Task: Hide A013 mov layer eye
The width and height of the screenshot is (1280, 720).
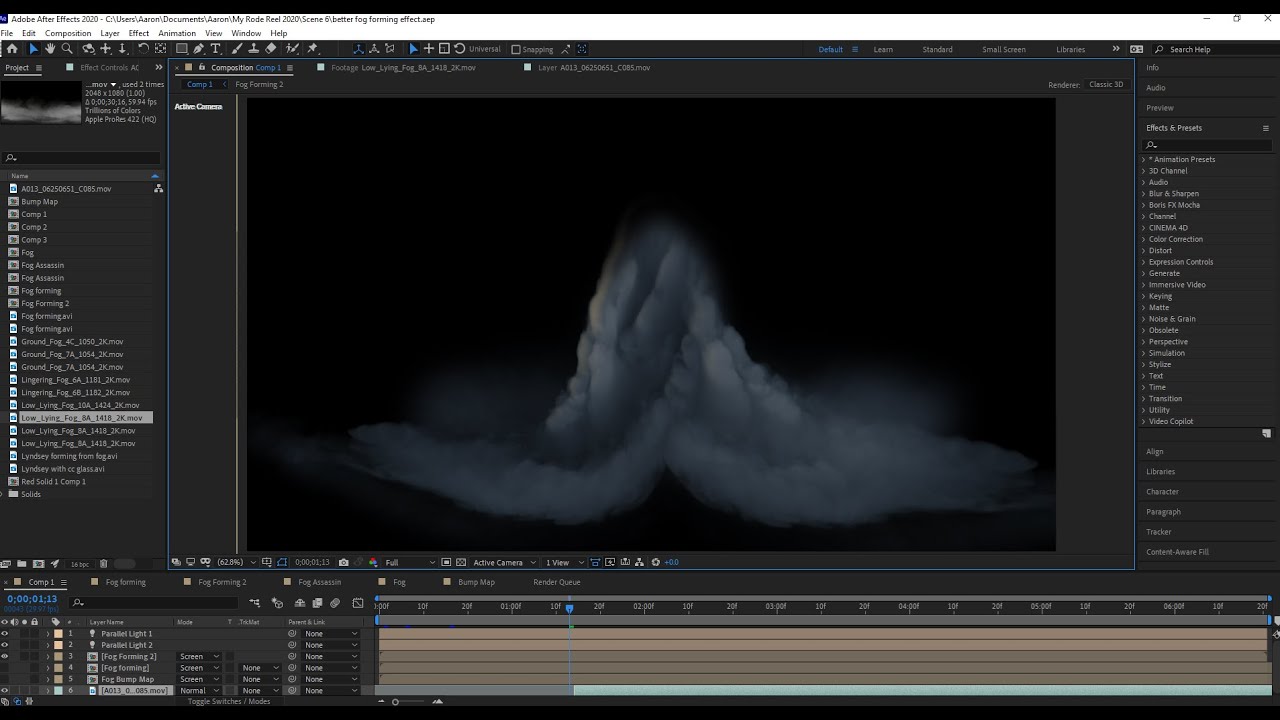Action: click(5, 690)
